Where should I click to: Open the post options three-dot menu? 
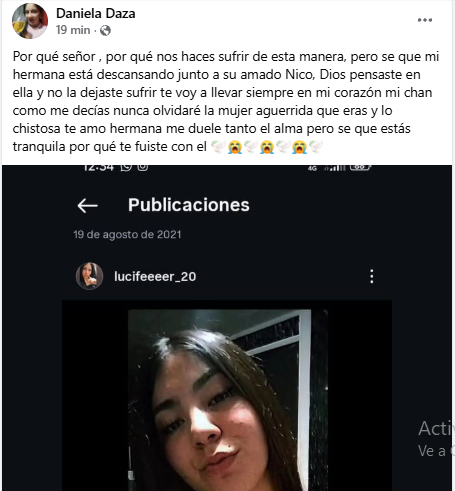(425, 20)
